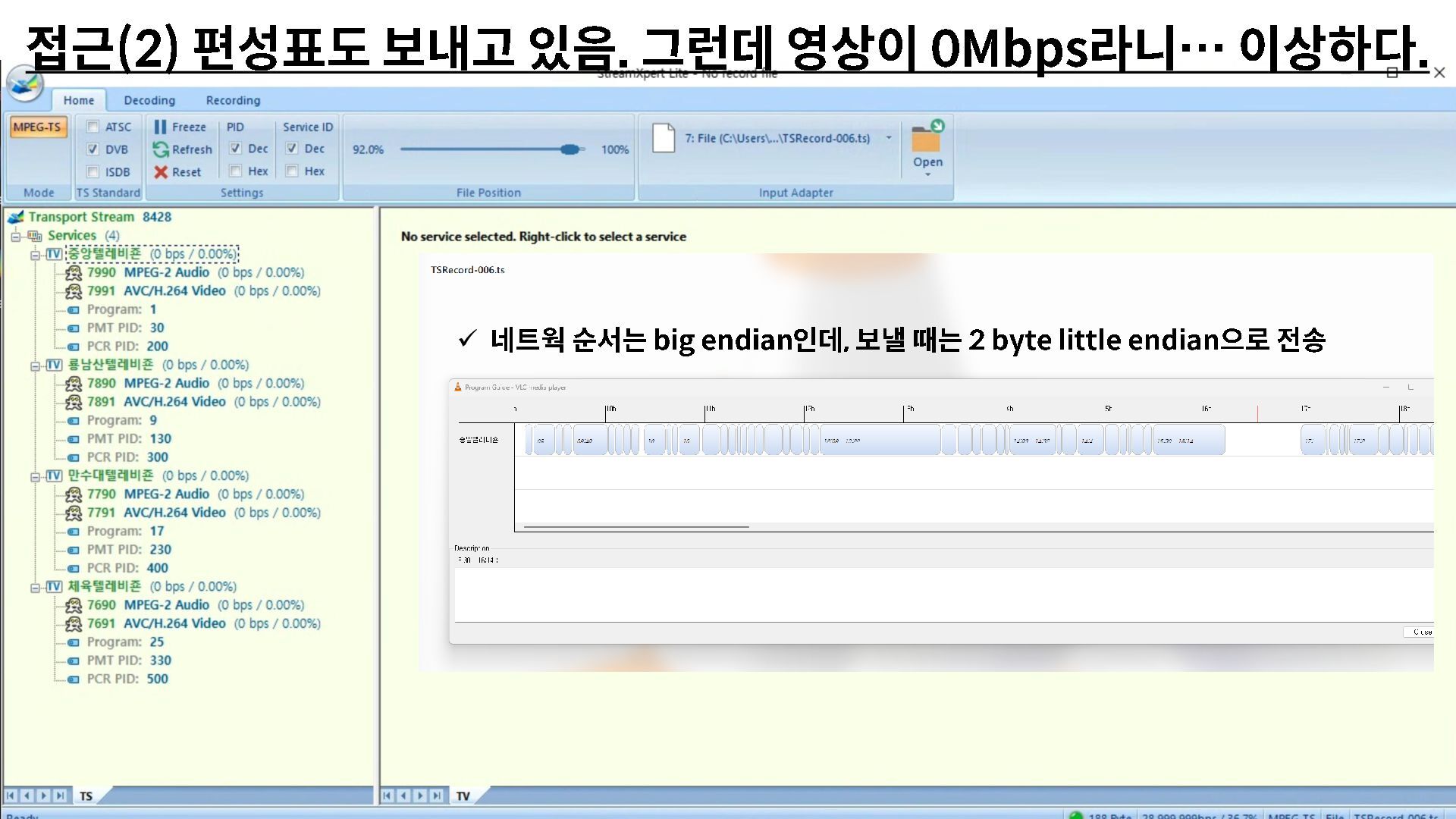Click the StreamXpert application logo button
The image size is (1456, 819).
[24, 84]
